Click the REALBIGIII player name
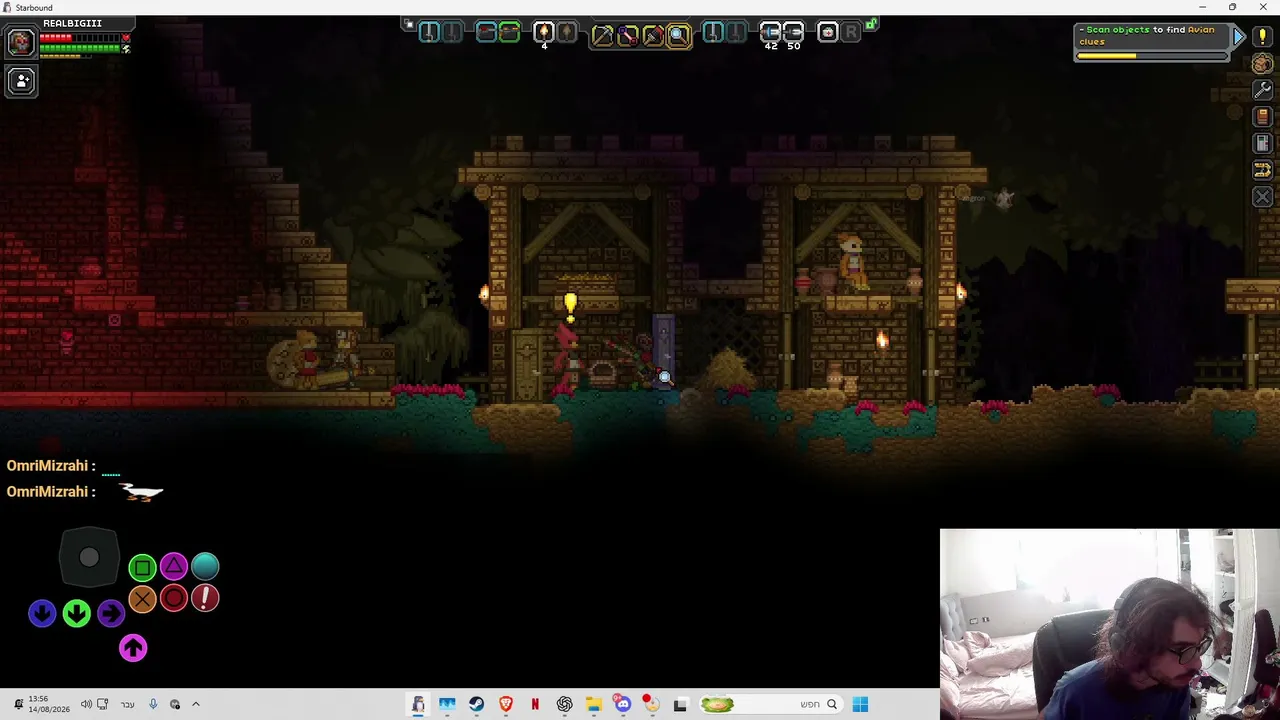1280x720 pixels. pos(72,23)
